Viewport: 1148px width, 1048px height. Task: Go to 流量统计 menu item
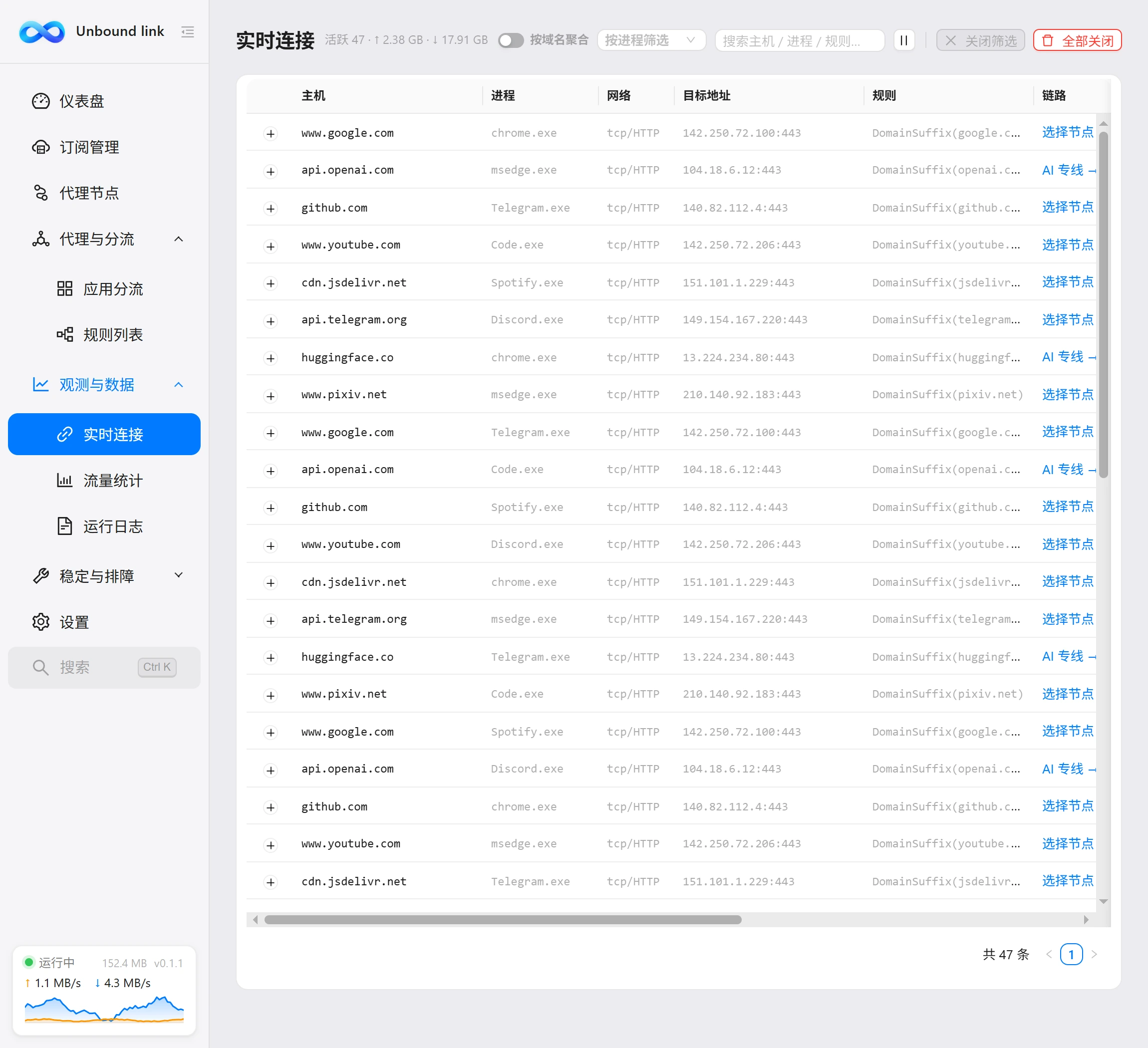[104, 481]
